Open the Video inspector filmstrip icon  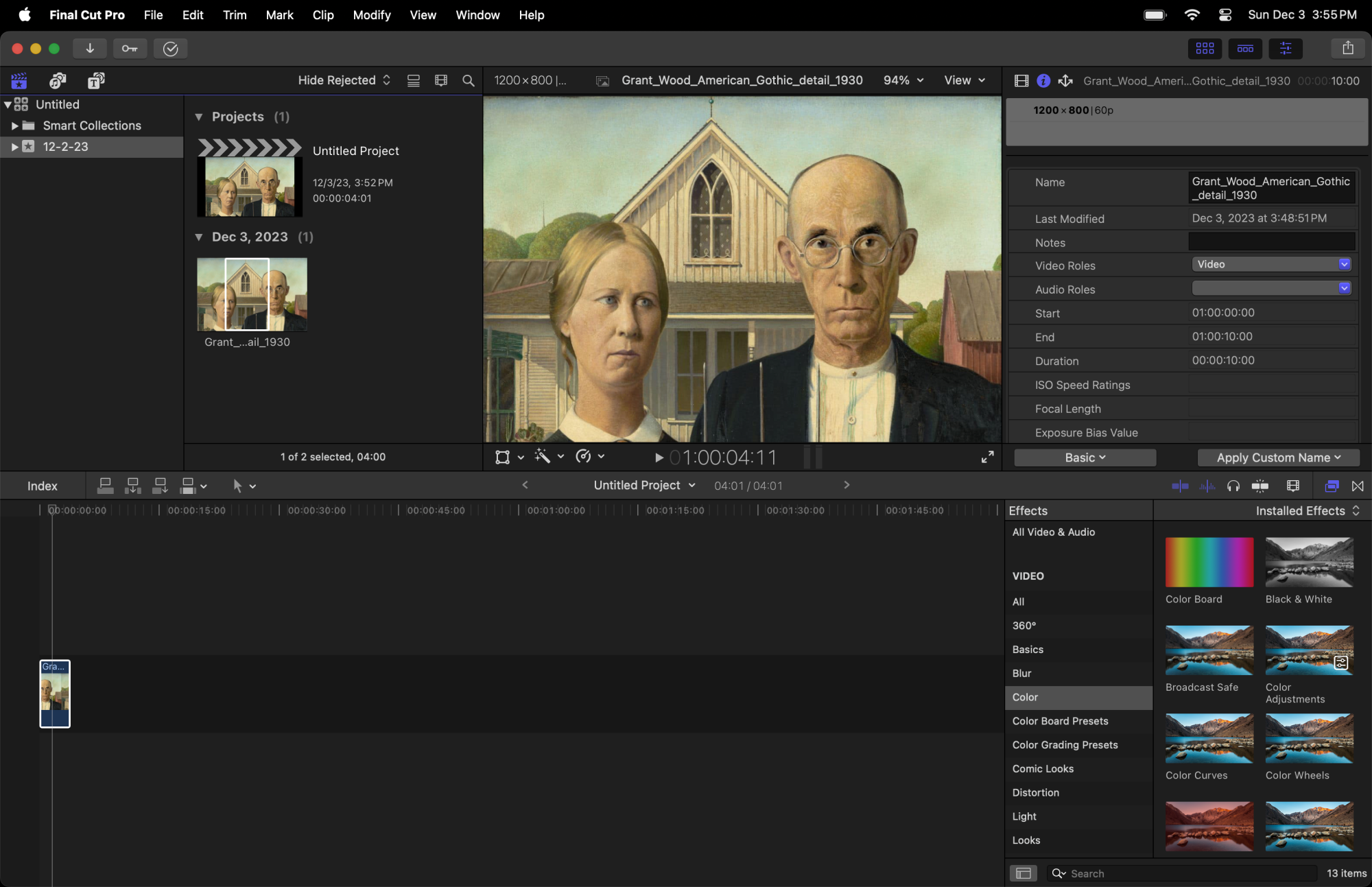click(1021, 81)
